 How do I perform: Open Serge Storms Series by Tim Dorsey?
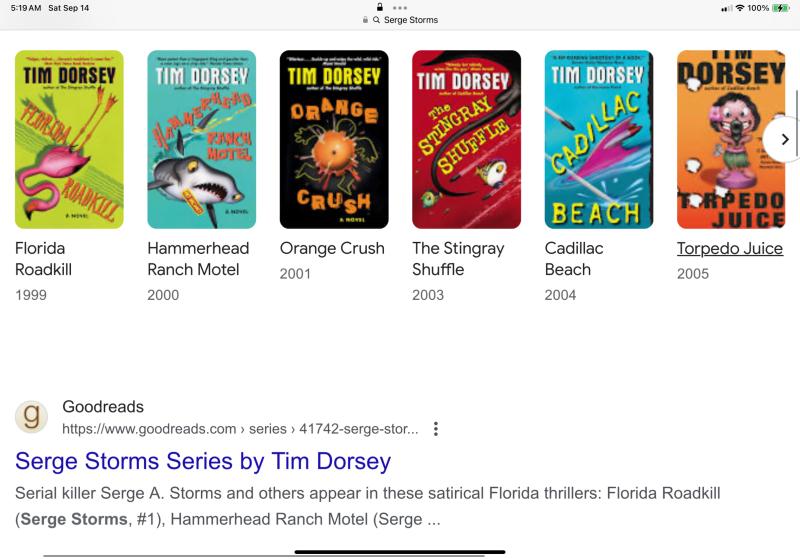(203, 461)
